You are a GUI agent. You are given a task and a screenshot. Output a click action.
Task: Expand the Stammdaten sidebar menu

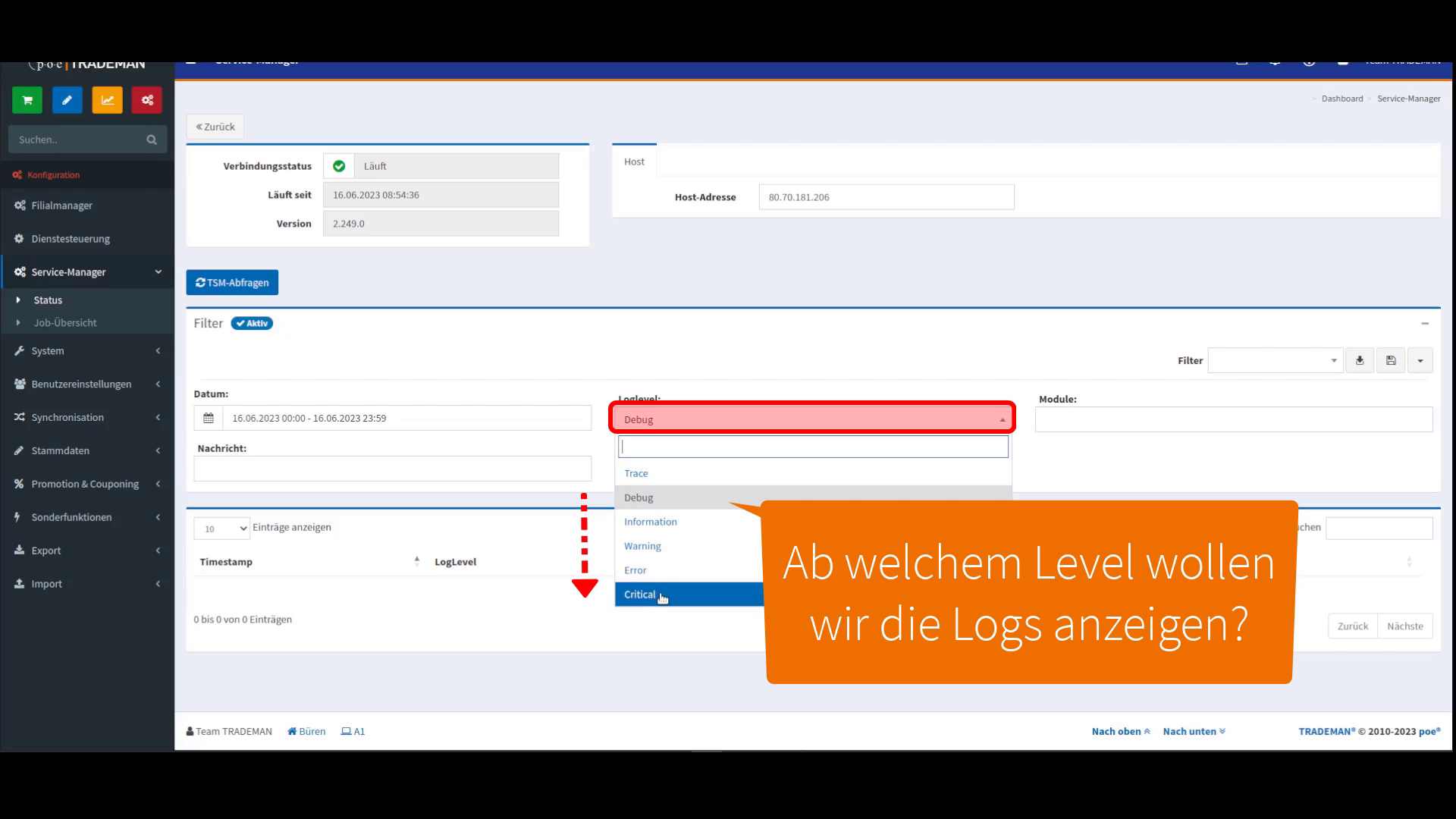[x=87, y=450]
